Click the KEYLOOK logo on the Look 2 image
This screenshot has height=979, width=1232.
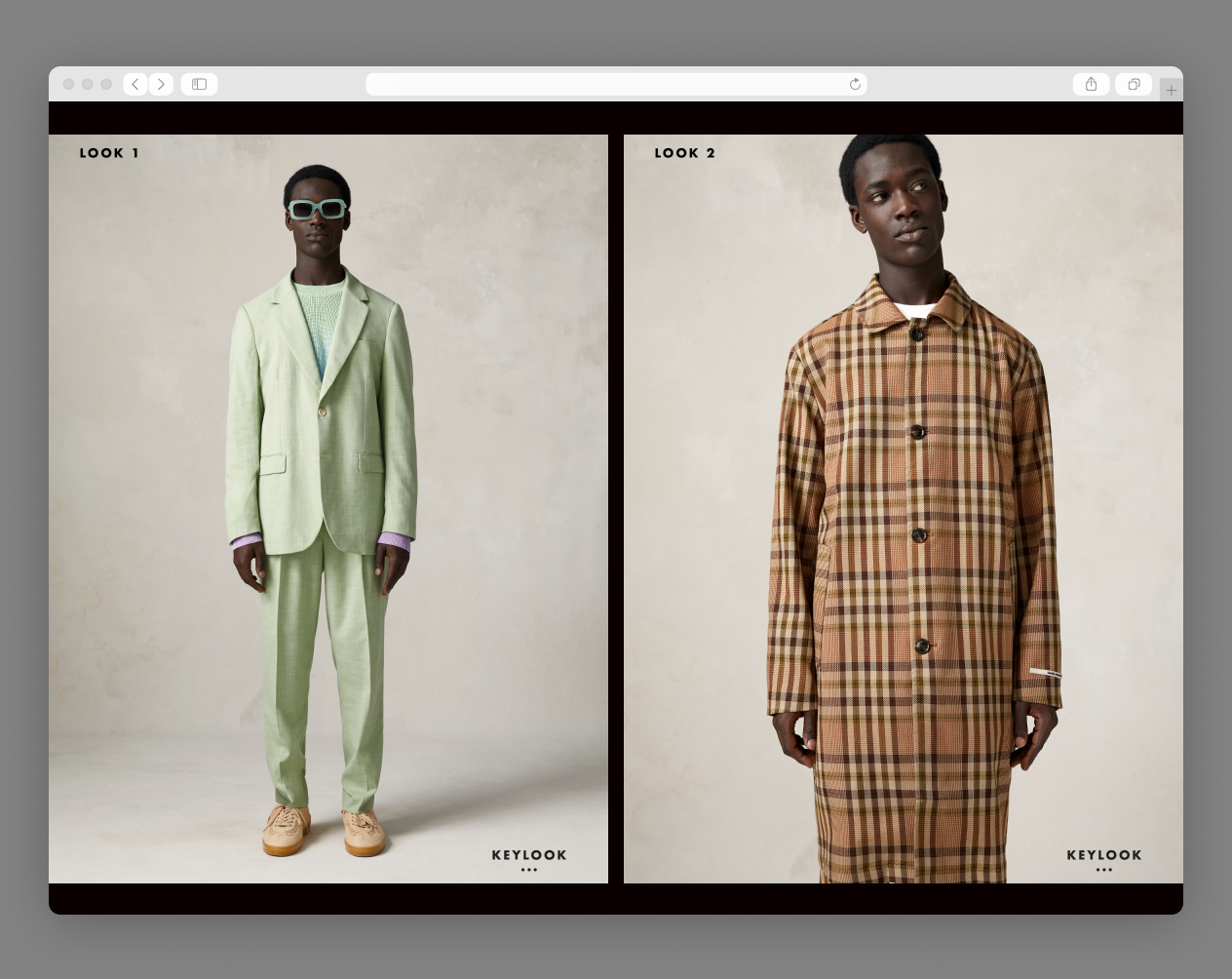coord(1104,859)
